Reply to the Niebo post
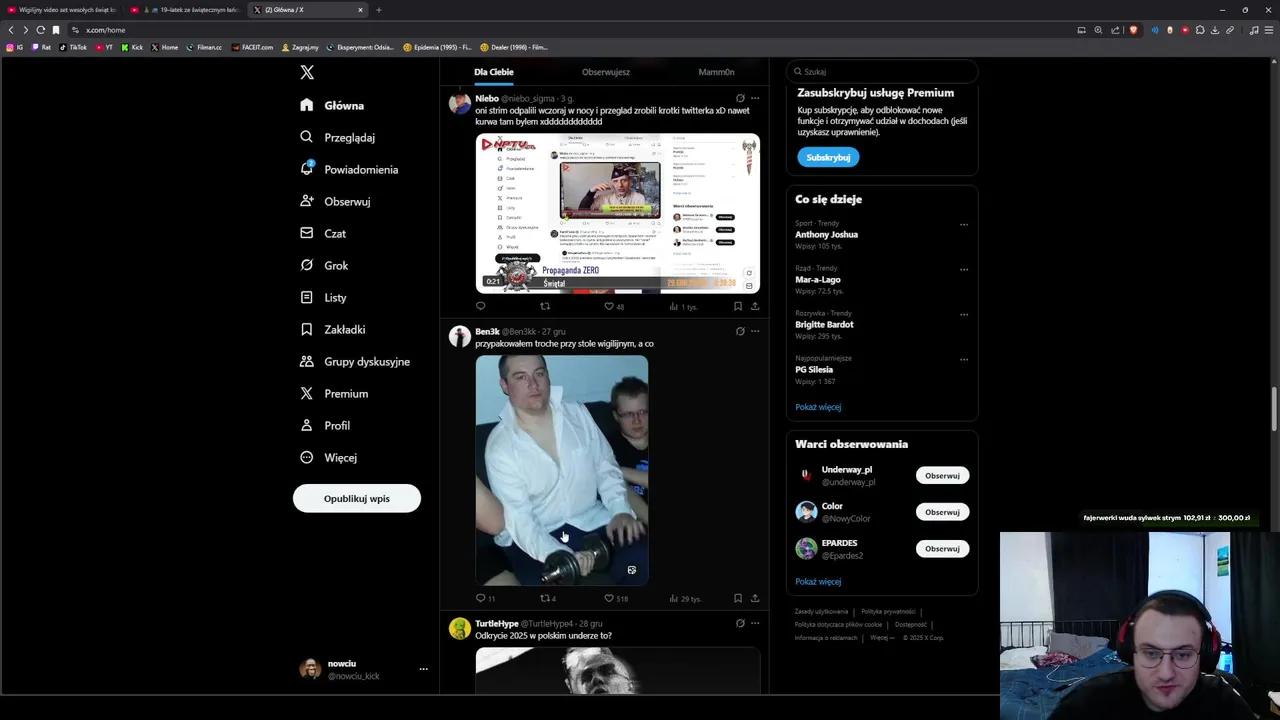This screenshot has width=1280, height=720. pos(481,306)
